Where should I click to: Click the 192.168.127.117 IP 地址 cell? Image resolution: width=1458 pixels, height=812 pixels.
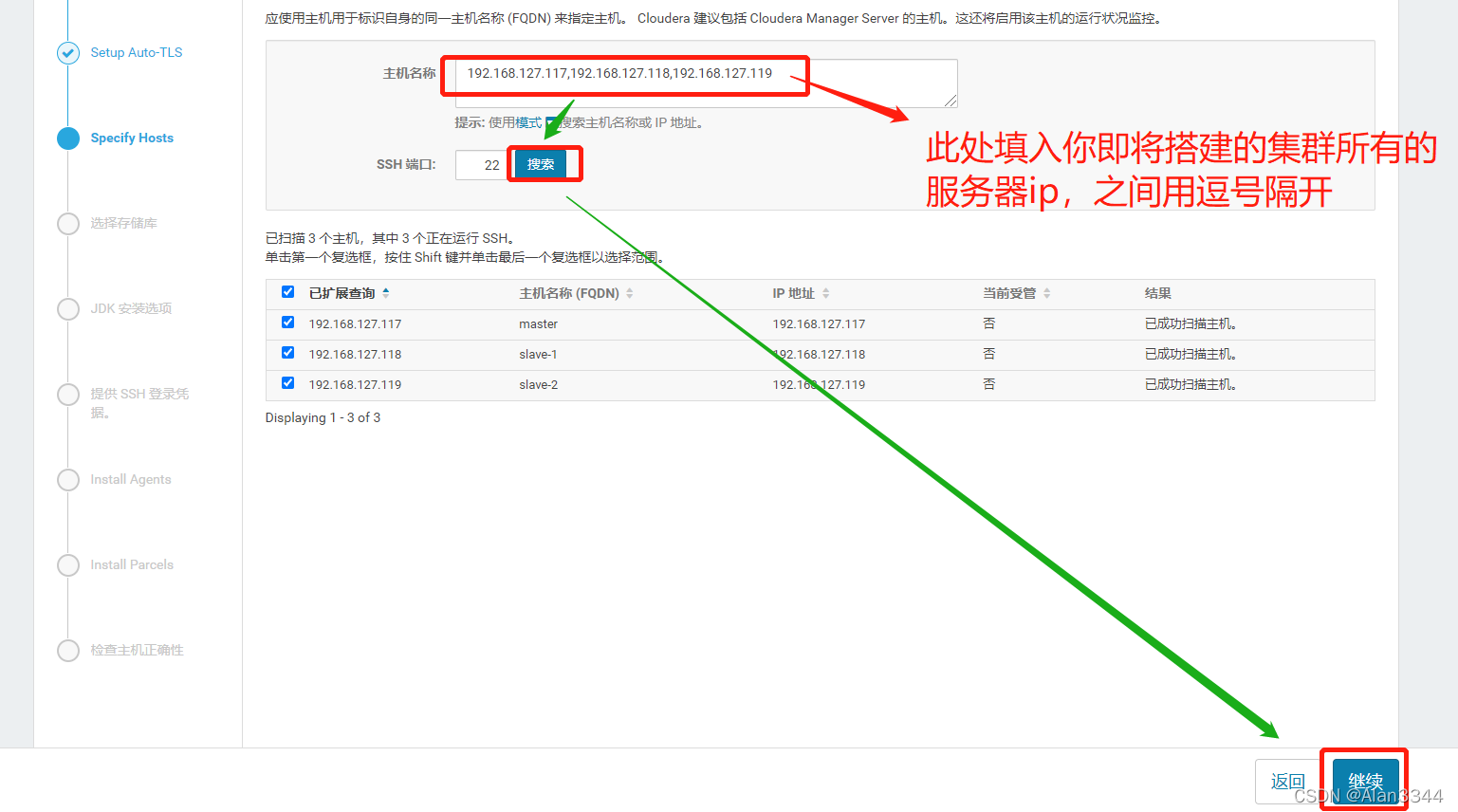point(819,323)
